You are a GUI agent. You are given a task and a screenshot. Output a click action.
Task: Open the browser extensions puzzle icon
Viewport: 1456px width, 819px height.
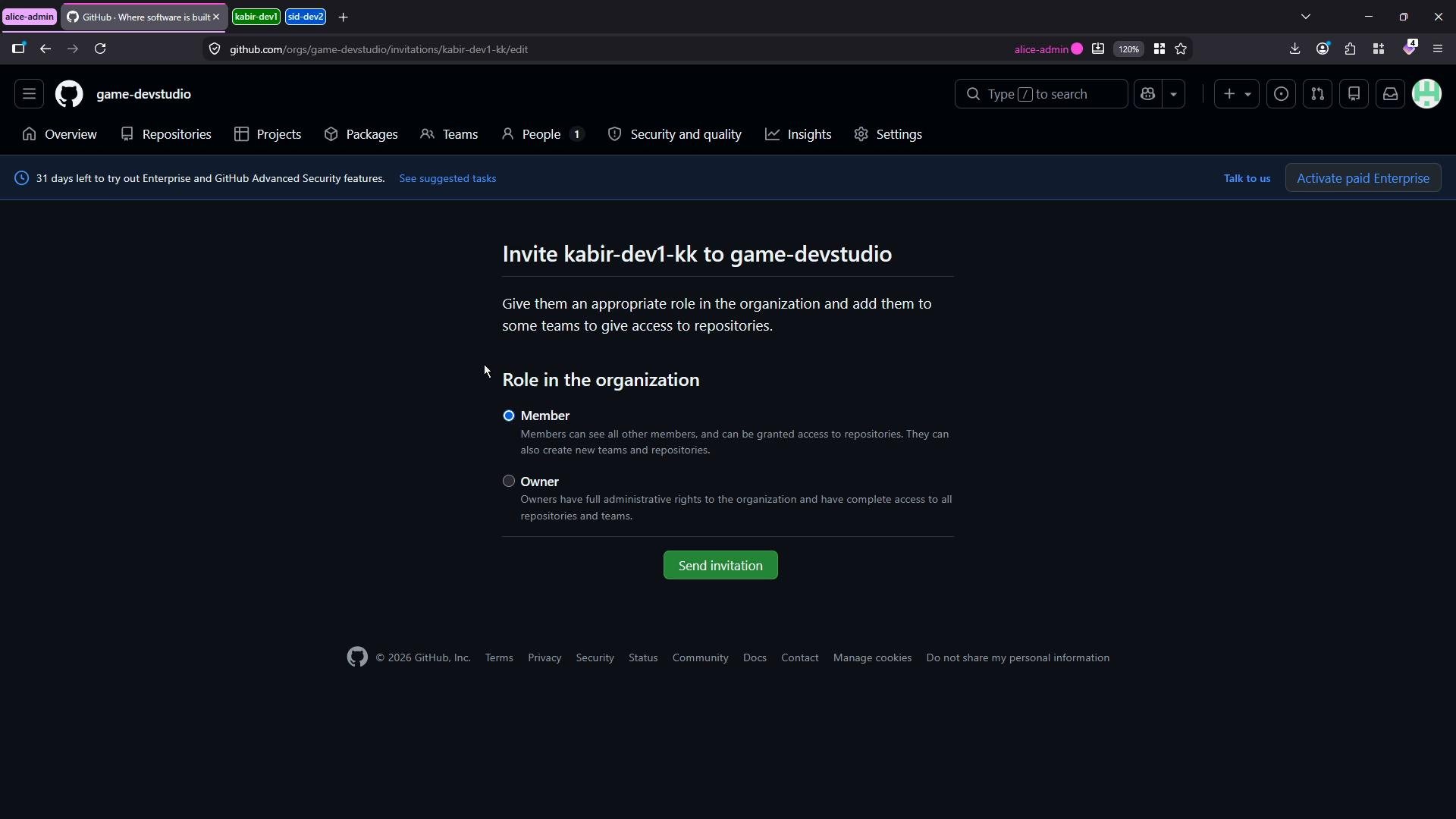coord(1350,49)
